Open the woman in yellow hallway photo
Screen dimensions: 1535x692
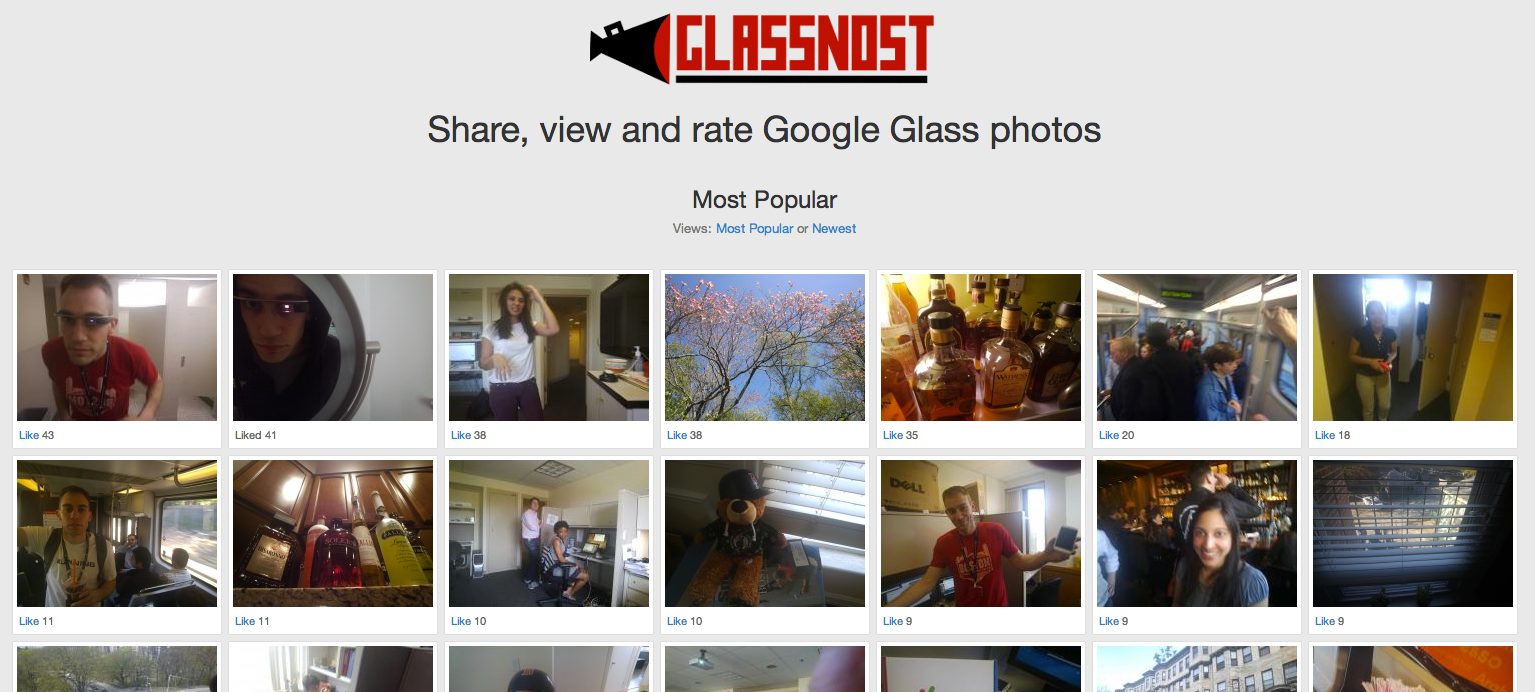point(1413,347)
